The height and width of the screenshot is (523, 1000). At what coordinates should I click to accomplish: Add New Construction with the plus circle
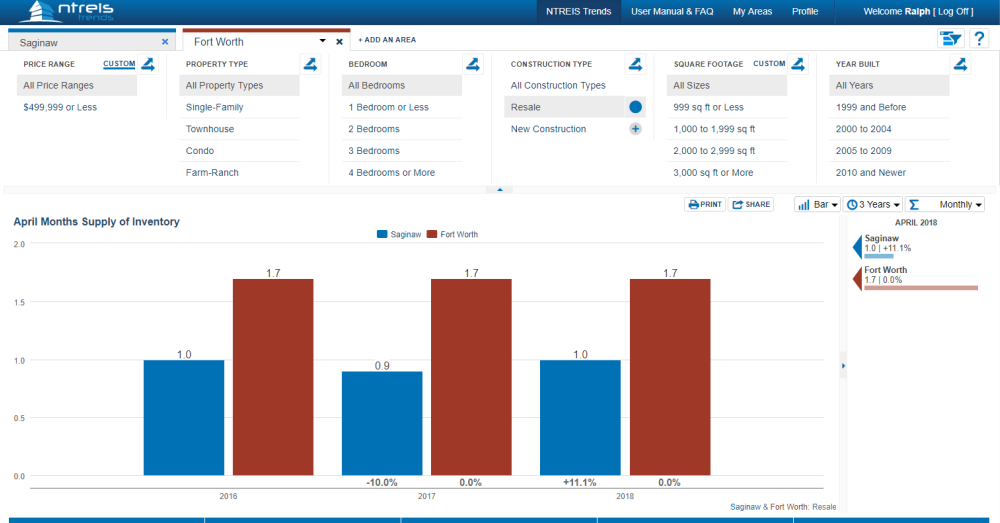coord(635,129)
